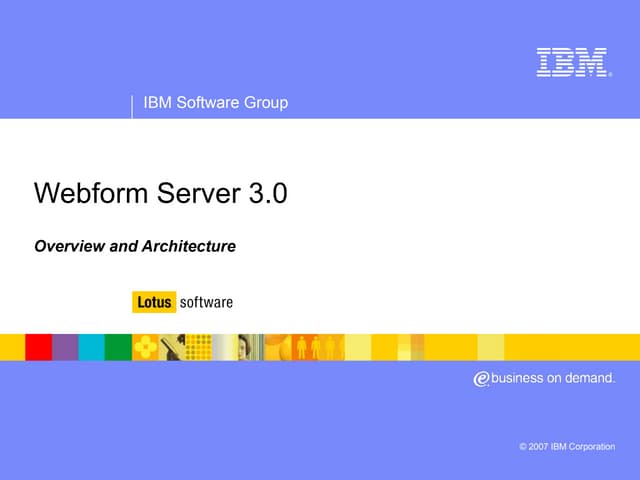Click the 'Overview and Architecture' subtitle
The width and height of the screenshot is (640, 480).
click(135, 246)
